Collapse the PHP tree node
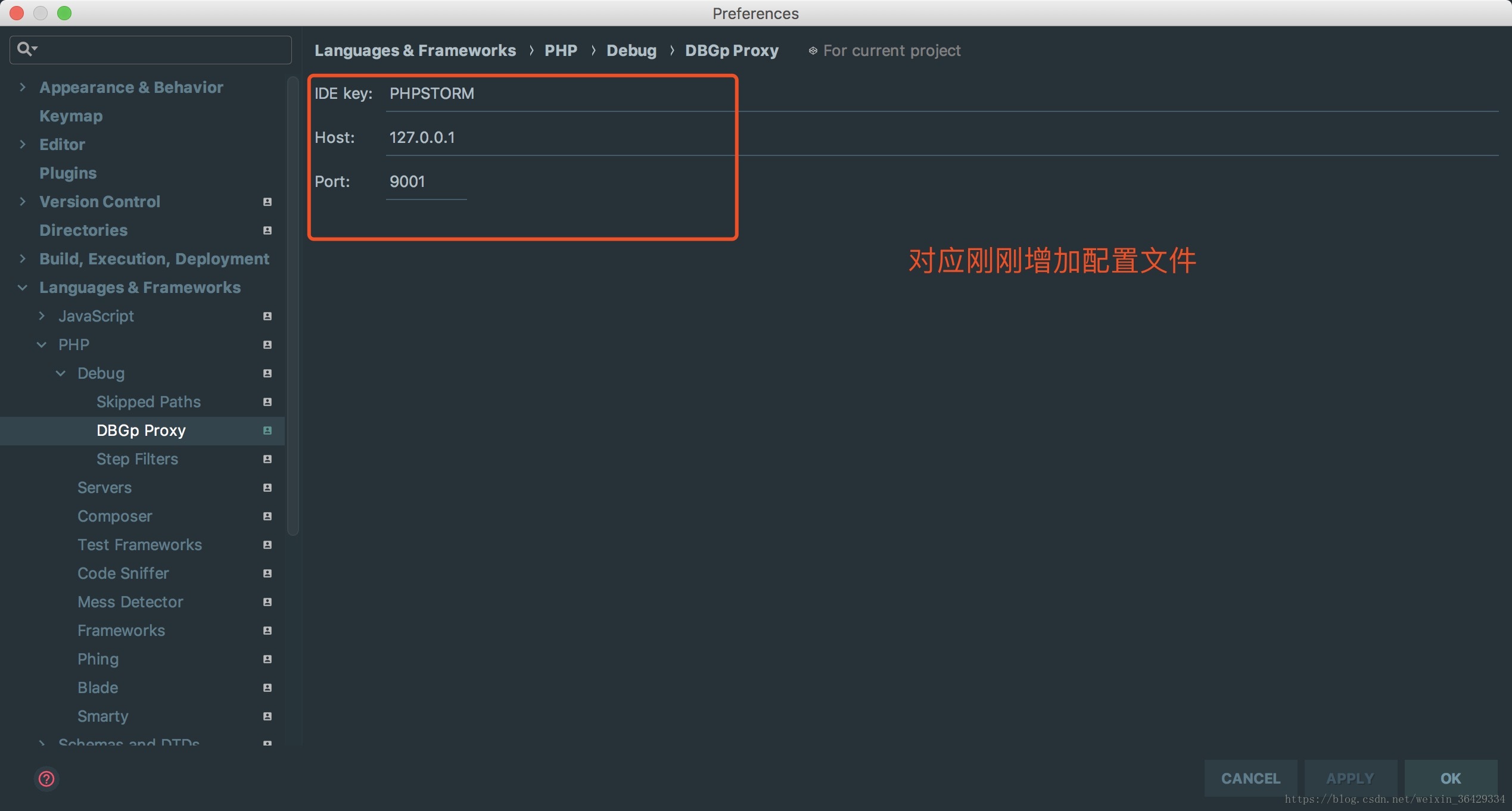Image resolution: width=1512 pixels, height=811 pixels. click(42, 345)
